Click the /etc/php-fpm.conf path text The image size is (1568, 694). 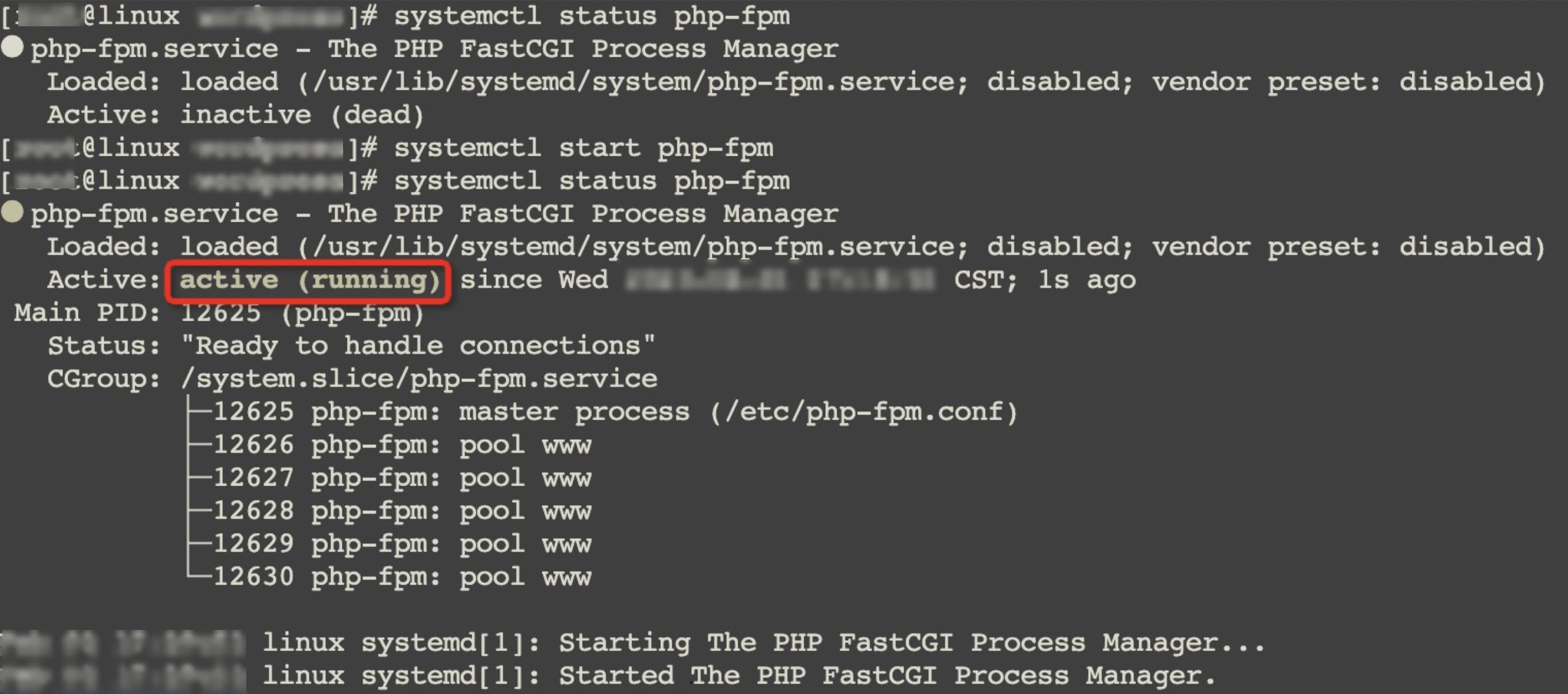point(863,412)
